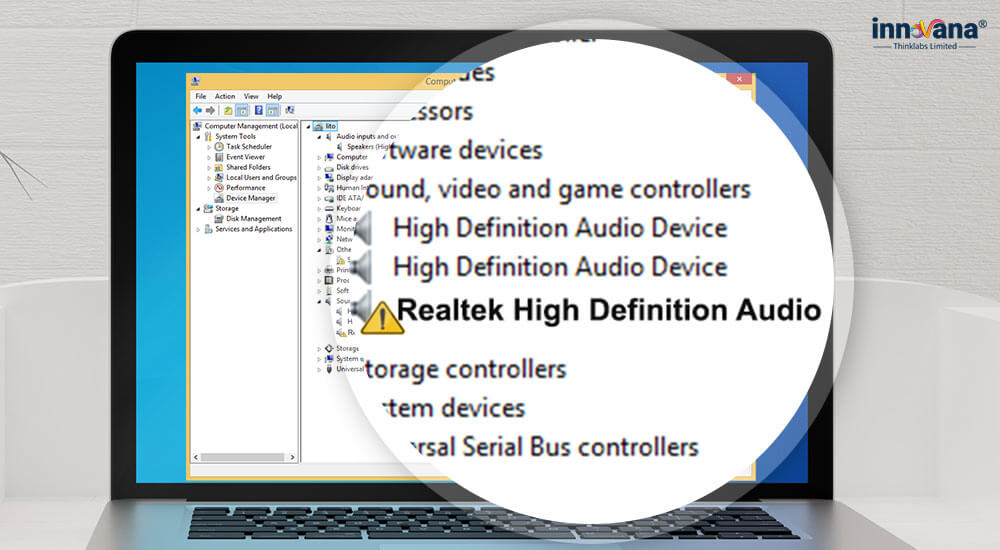The image size is (1000, 550).
Task: Click the Monitors device category icon
Action: pyautogui.click(x=329, y=229)
